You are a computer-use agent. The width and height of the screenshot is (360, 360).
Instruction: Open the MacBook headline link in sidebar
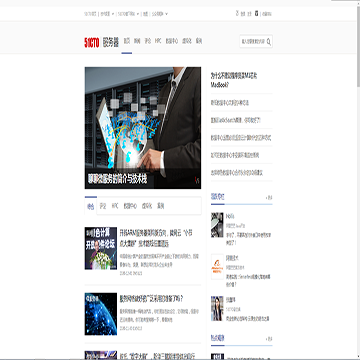[x=234, y=80]
